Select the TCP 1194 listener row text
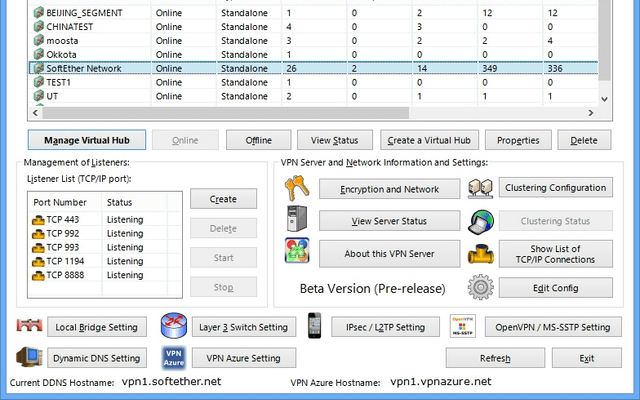 [65, 261]
